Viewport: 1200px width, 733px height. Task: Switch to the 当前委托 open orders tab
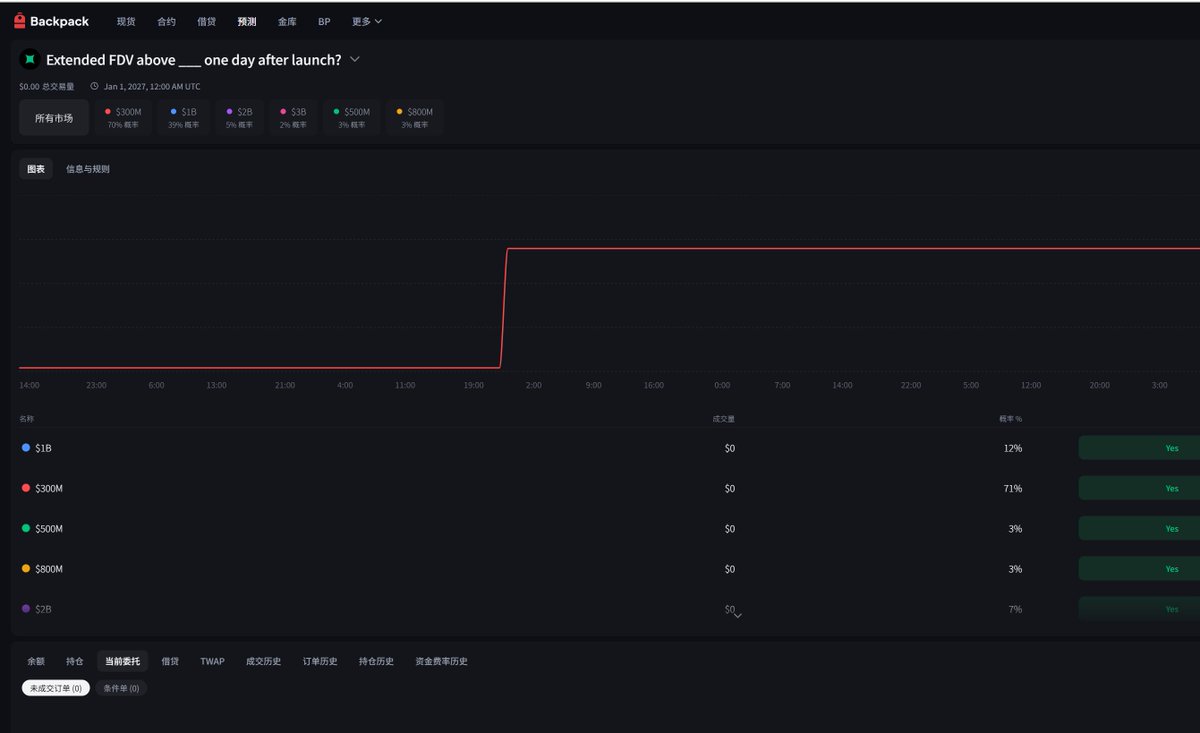(123, 661)
